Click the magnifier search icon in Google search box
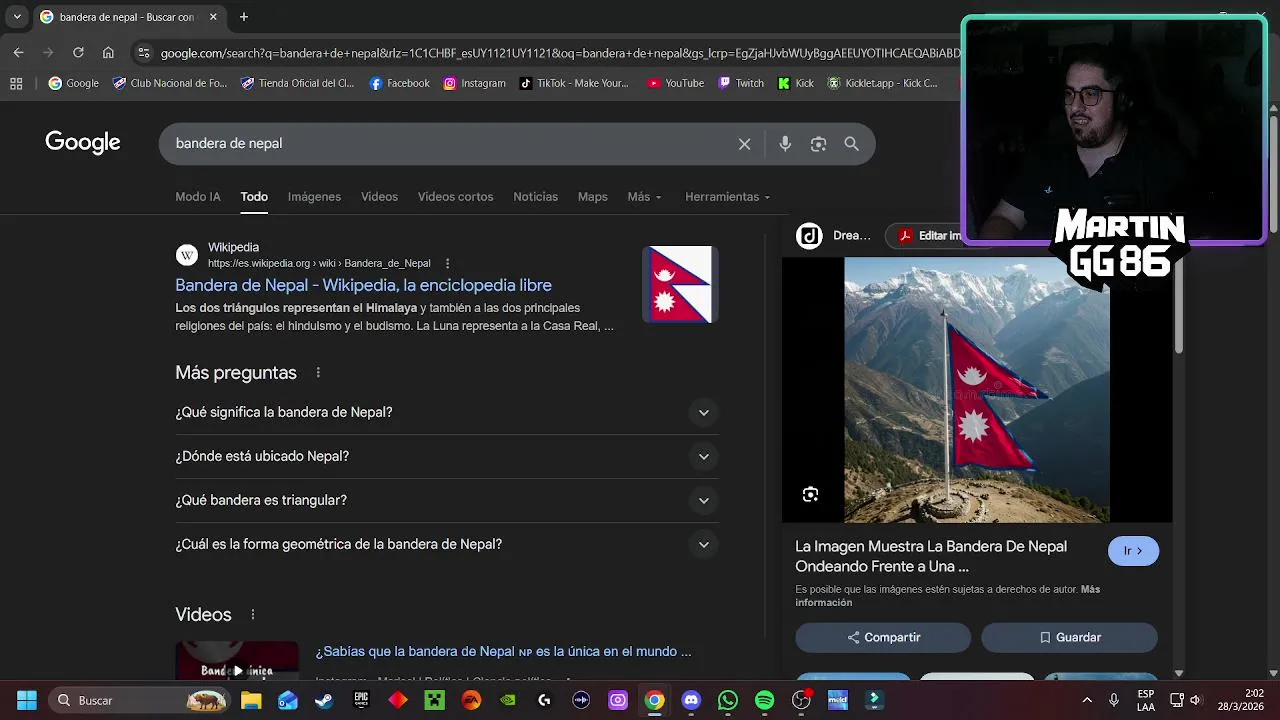The height and width of the screenshot is (720, 1280). [851, 144]
